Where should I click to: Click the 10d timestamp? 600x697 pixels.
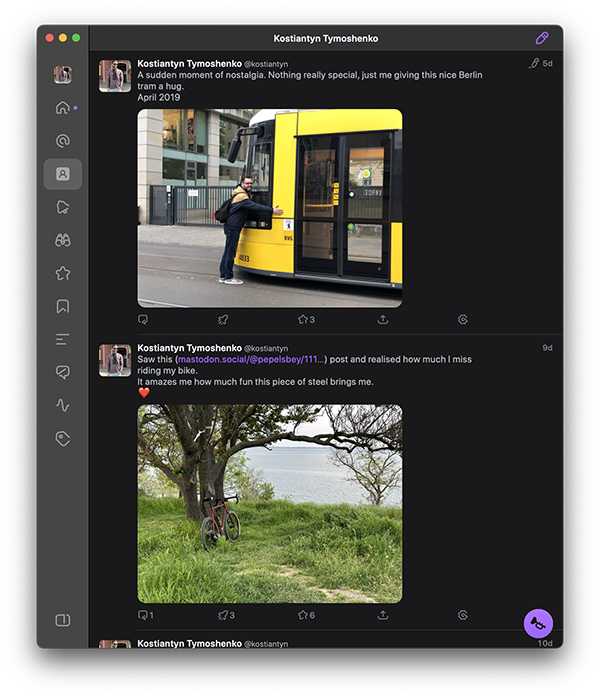[545, 643]
